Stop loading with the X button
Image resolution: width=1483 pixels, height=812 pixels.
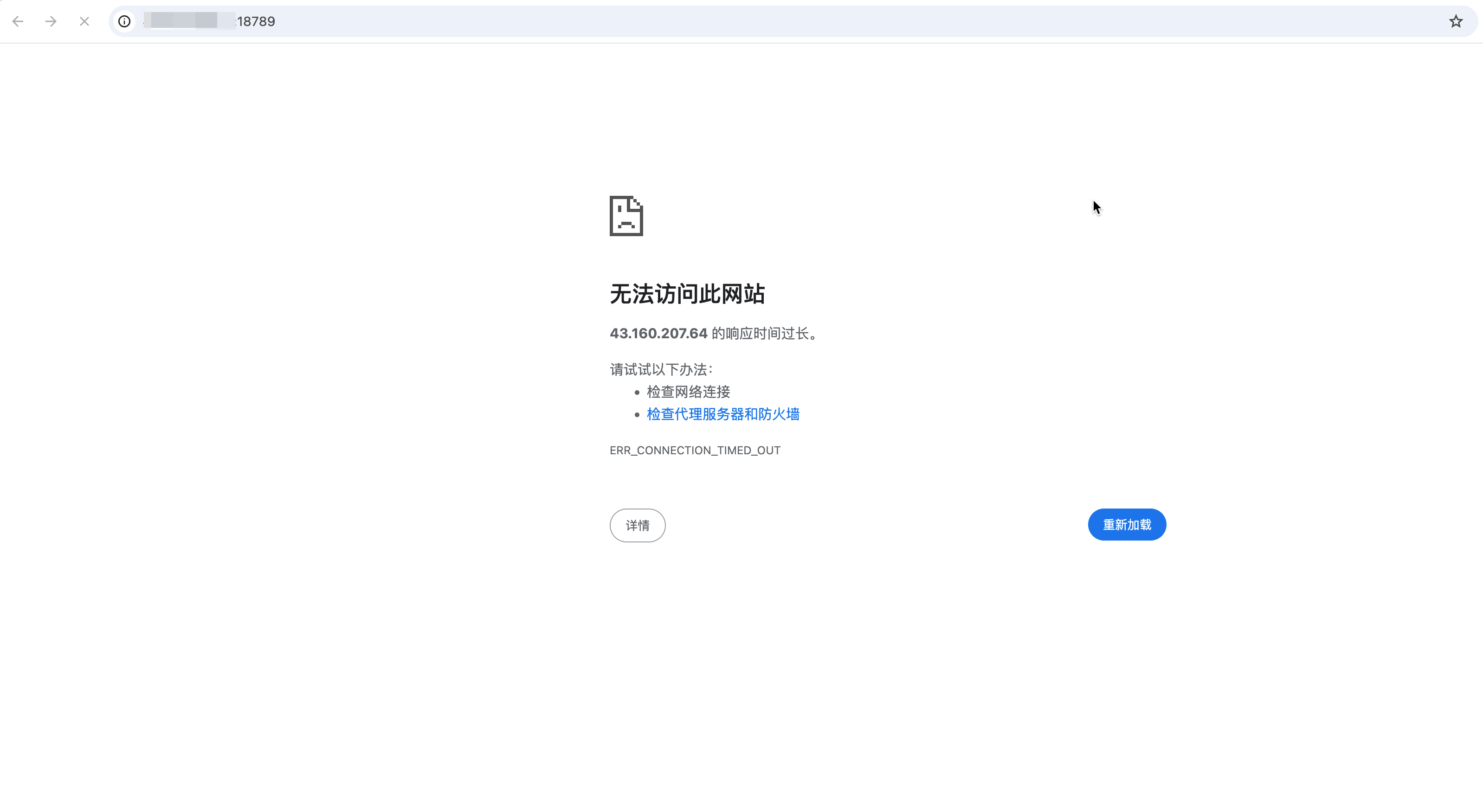click(x=84, y=21)
